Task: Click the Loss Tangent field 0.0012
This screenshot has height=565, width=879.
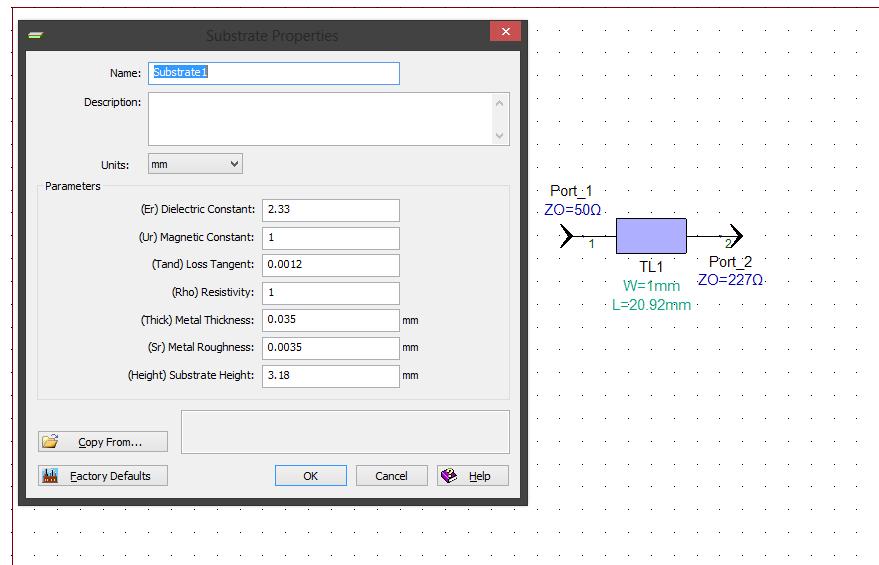Action: (331, 265)
